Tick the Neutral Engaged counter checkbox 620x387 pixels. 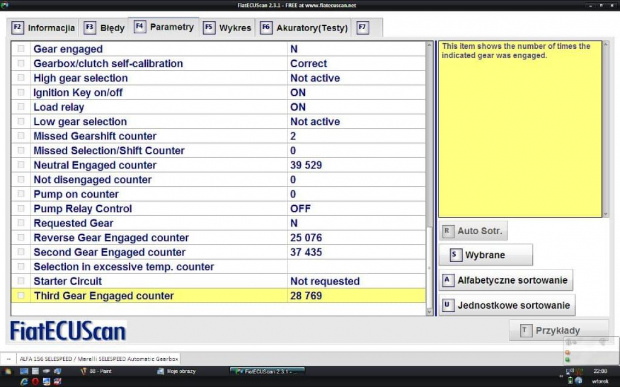[21, 165]
